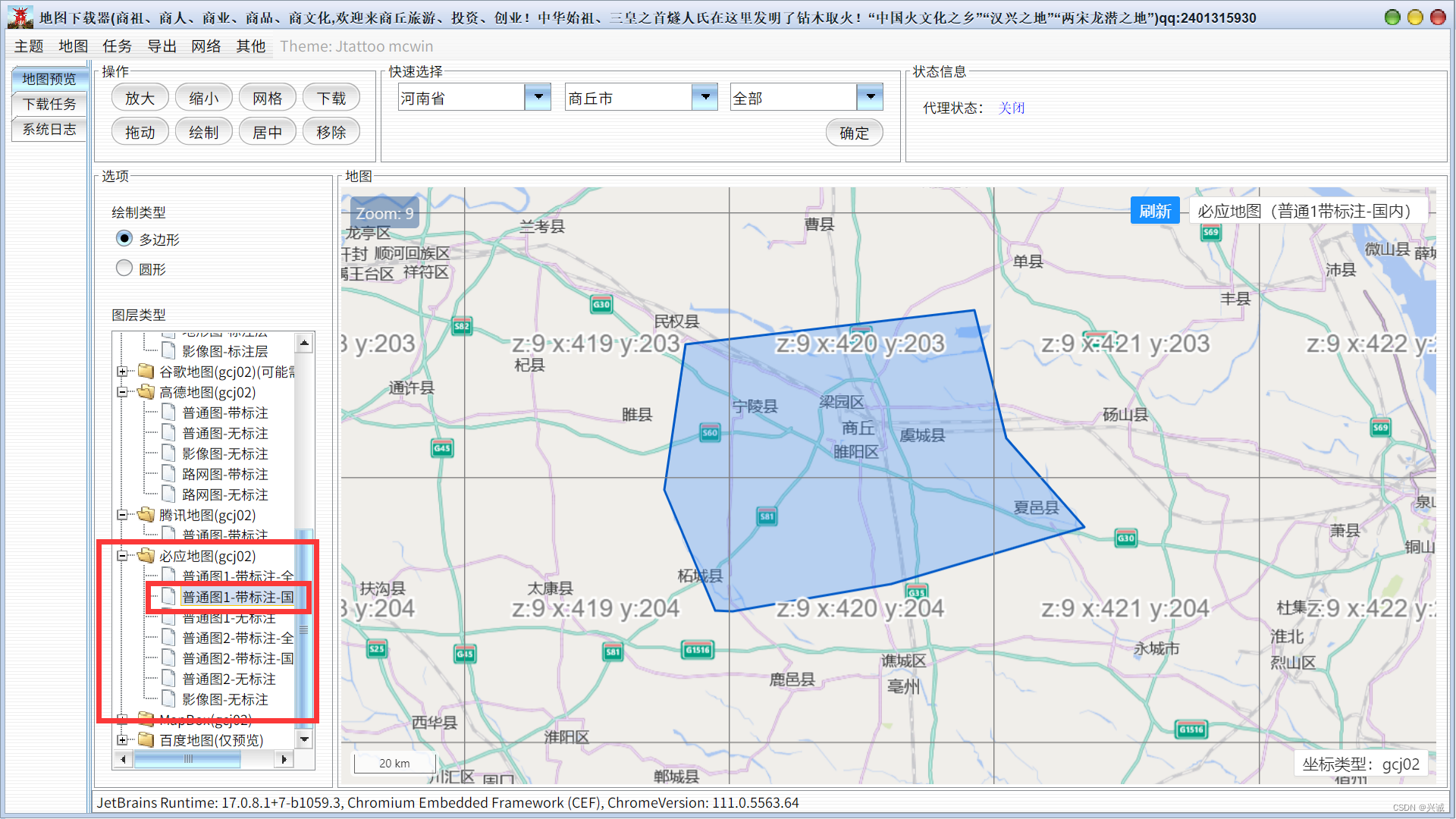Screen dimensions: 1456x819
Task: Click file icon beside 影像图-无标注 under 必应地图
Action: 169,699
